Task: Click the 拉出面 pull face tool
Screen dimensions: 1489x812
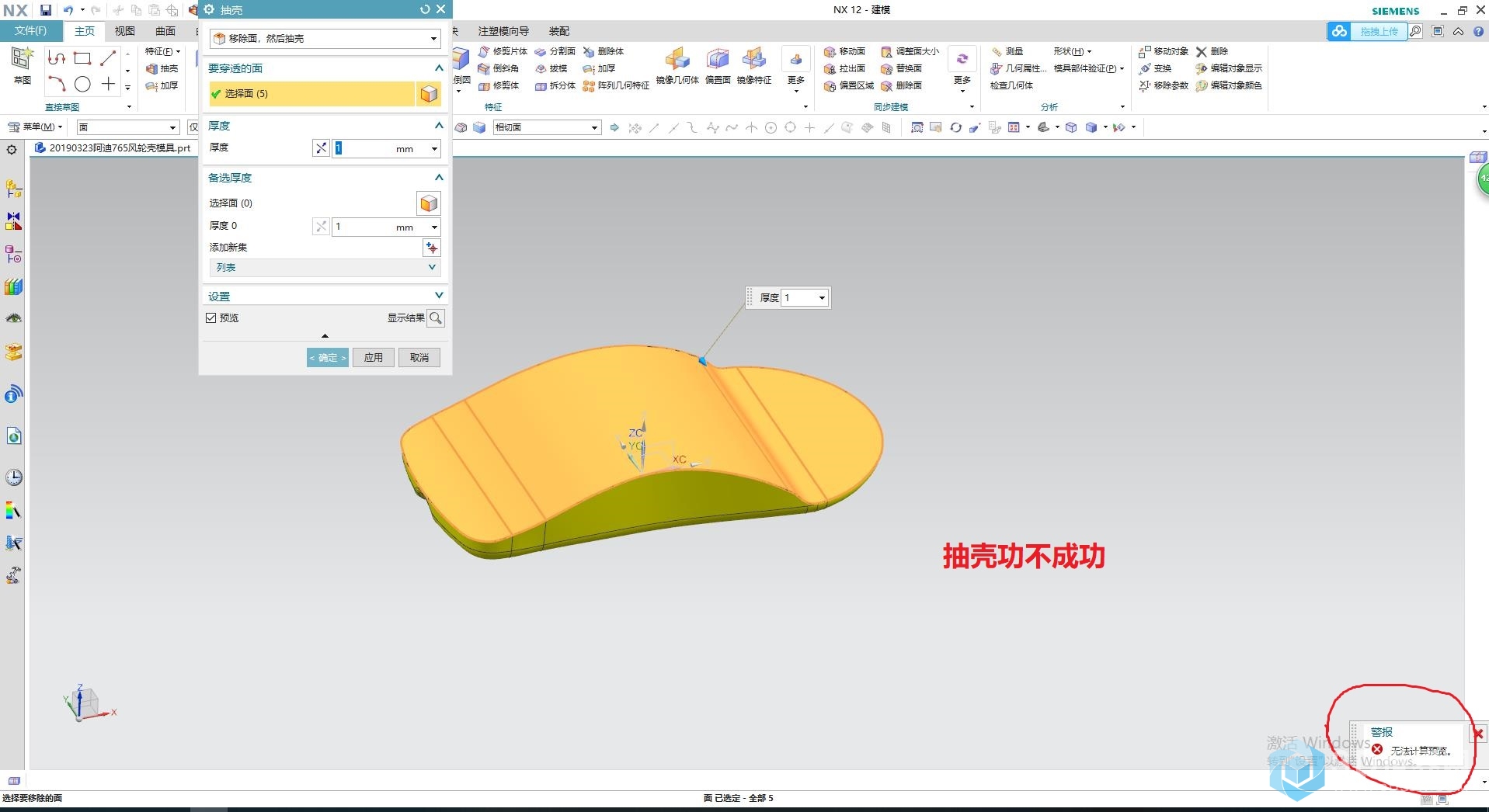Action: point(844,68)
